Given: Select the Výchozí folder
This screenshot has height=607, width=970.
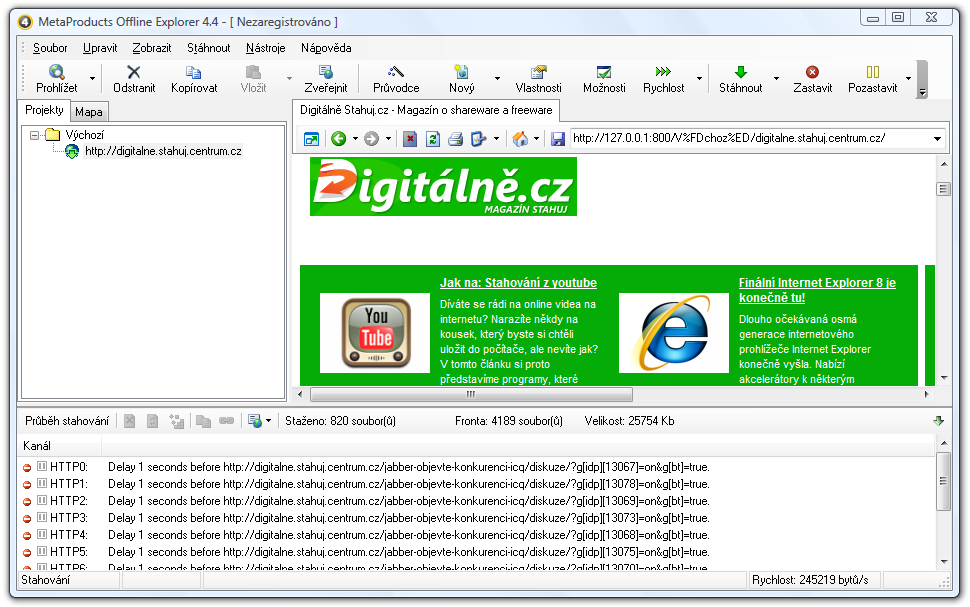Looking at the screenshot, I should click(x=84, y=135).
